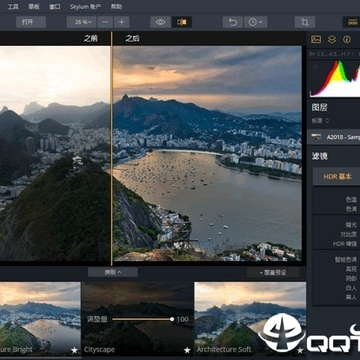This screenshot has height=360, width=360.
Task: Click the 白人 label
Action: tap(351, 287)
